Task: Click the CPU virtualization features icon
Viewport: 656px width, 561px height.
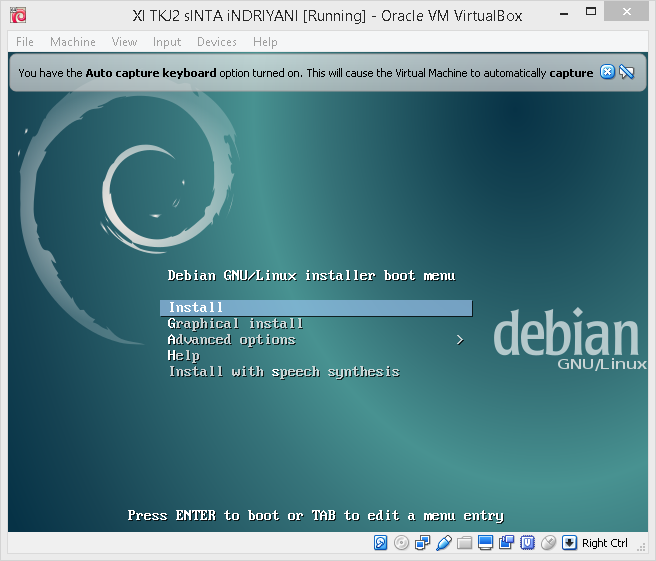Action: [x=528, y=543]
